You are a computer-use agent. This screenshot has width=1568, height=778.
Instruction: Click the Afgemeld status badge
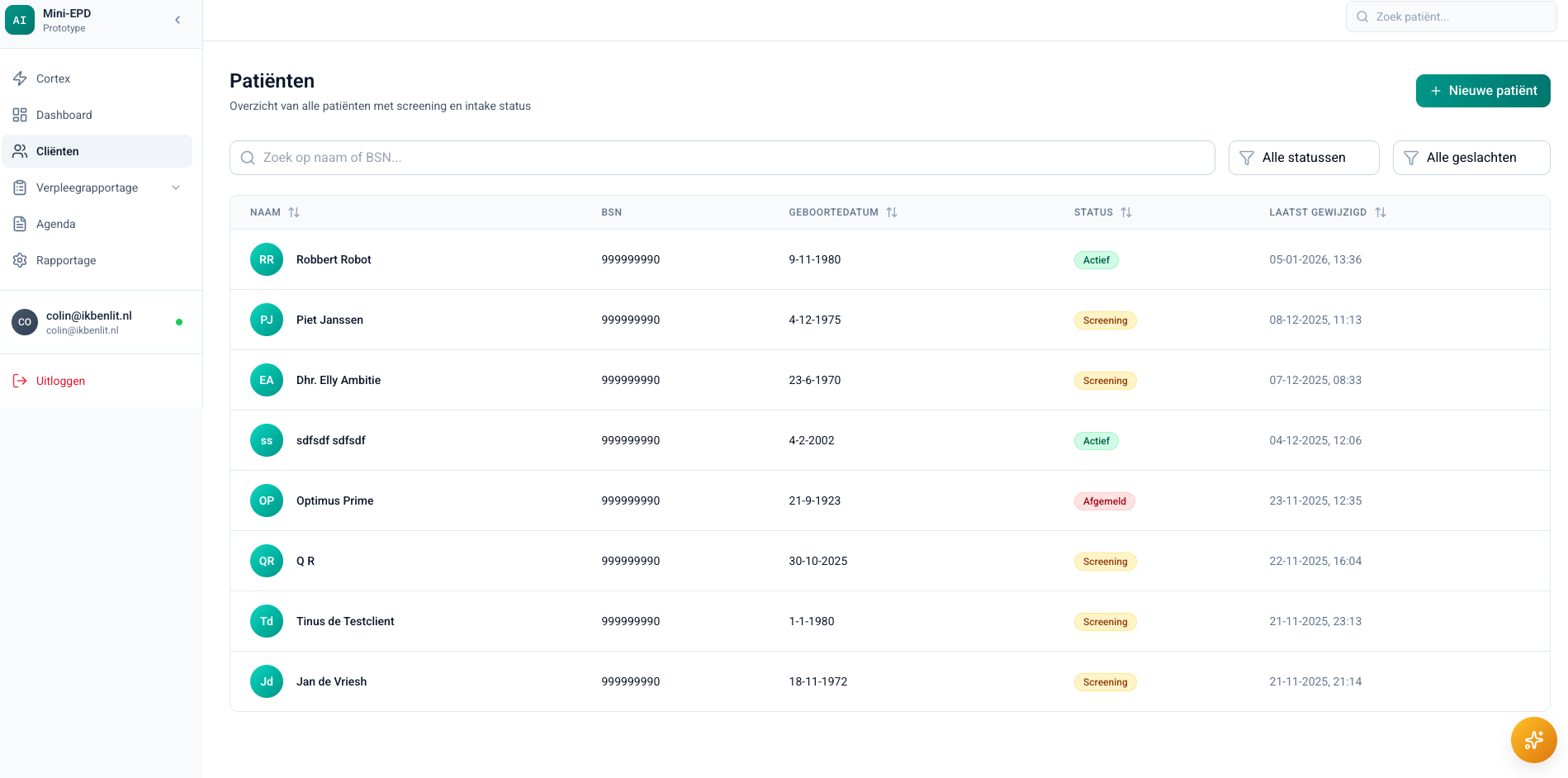pyautogui.click(x=1104, y=501)
